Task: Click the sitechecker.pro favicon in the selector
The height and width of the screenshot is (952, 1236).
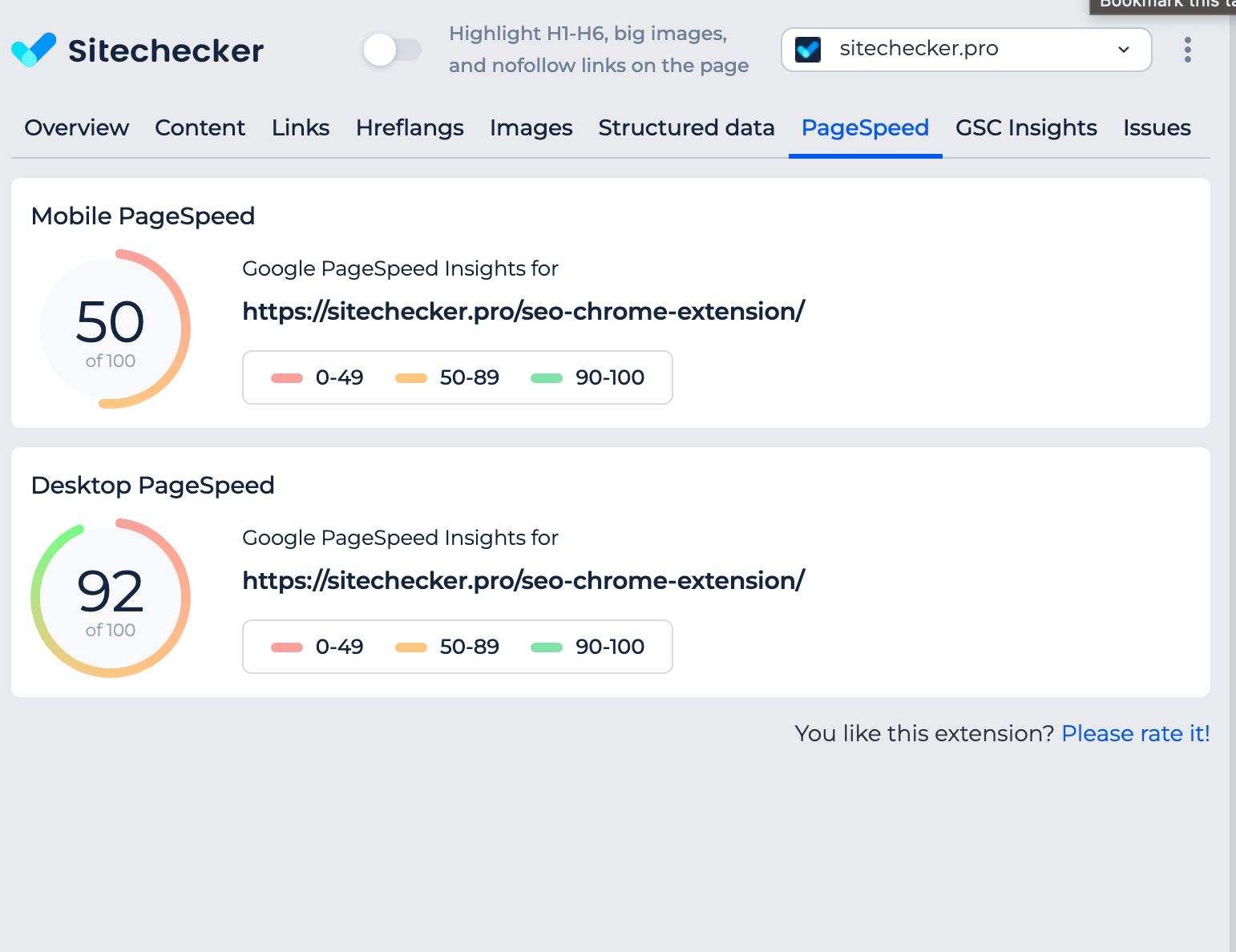Action: pyautogui.click(x=807, y=50)
